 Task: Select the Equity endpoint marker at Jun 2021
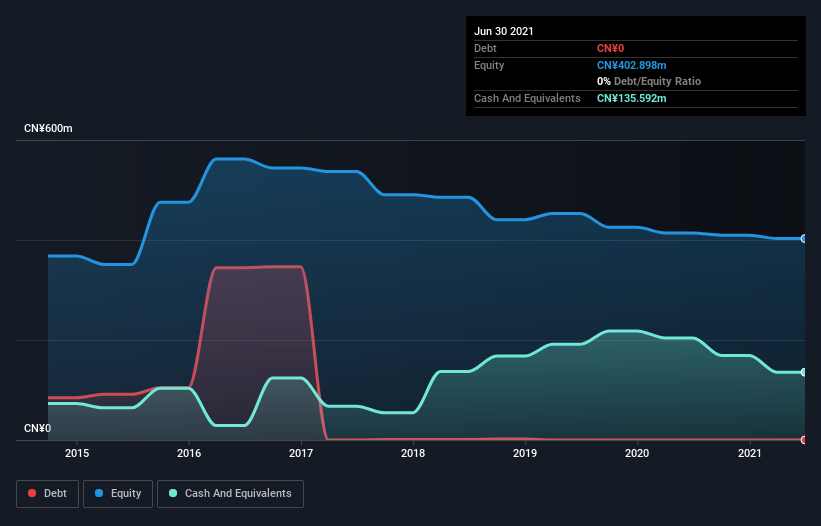click(x=804, y=239)
